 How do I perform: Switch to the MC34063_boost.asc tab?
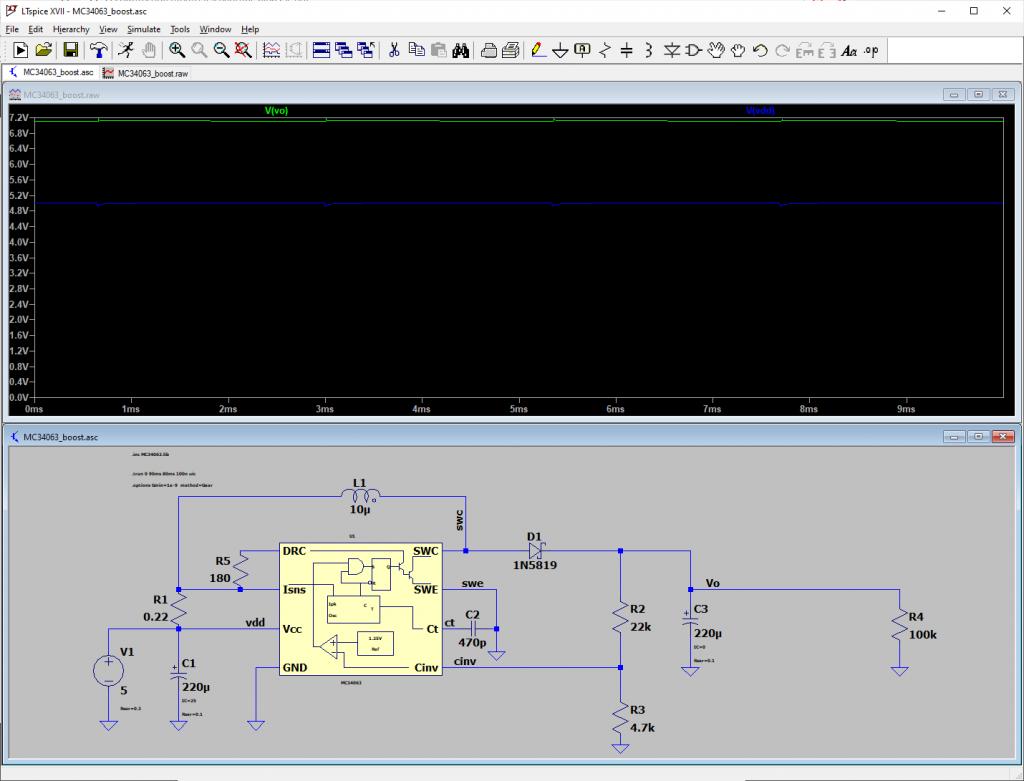pos(52,72)
